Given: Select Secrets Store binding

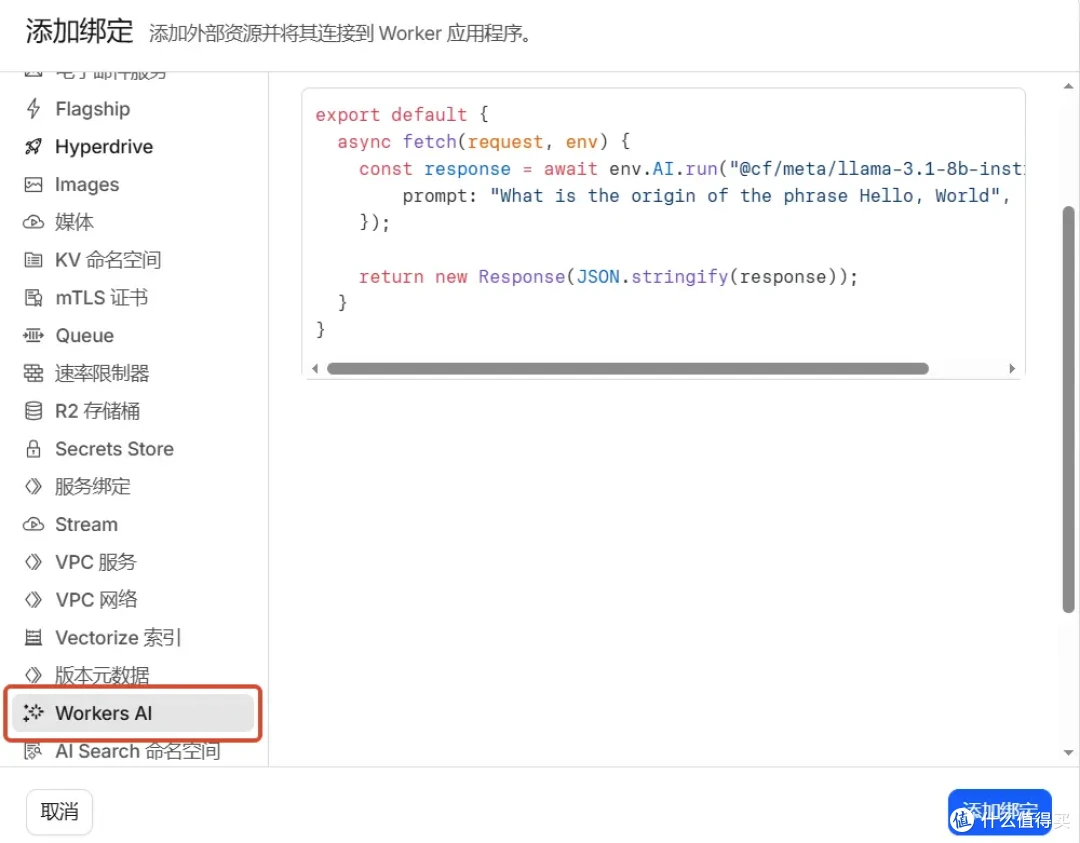Looking at the screenshot, I should (134, 449).
